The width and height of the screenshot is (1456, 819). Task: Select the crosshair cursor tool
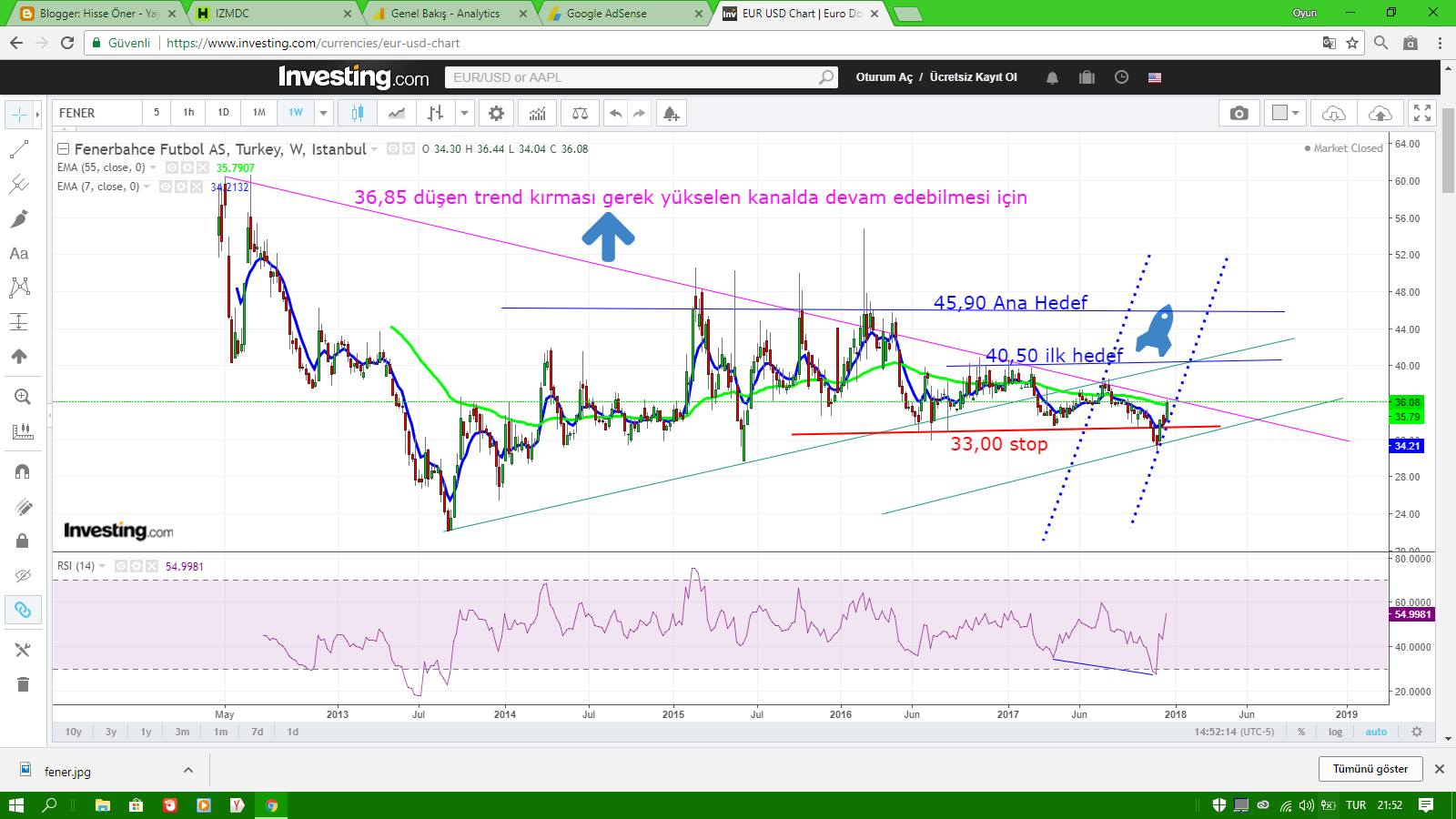(19, 116)
